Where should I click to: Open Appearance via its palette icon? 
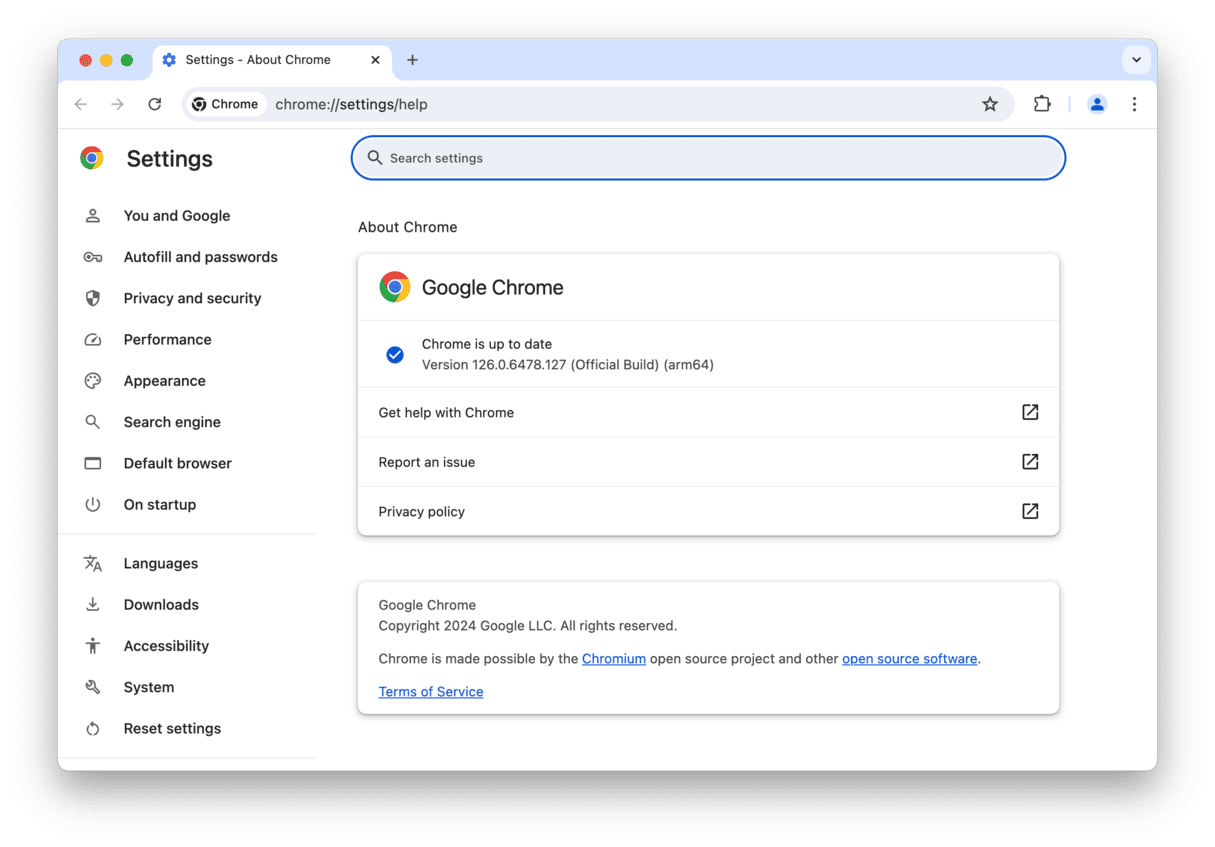point(92,380)
